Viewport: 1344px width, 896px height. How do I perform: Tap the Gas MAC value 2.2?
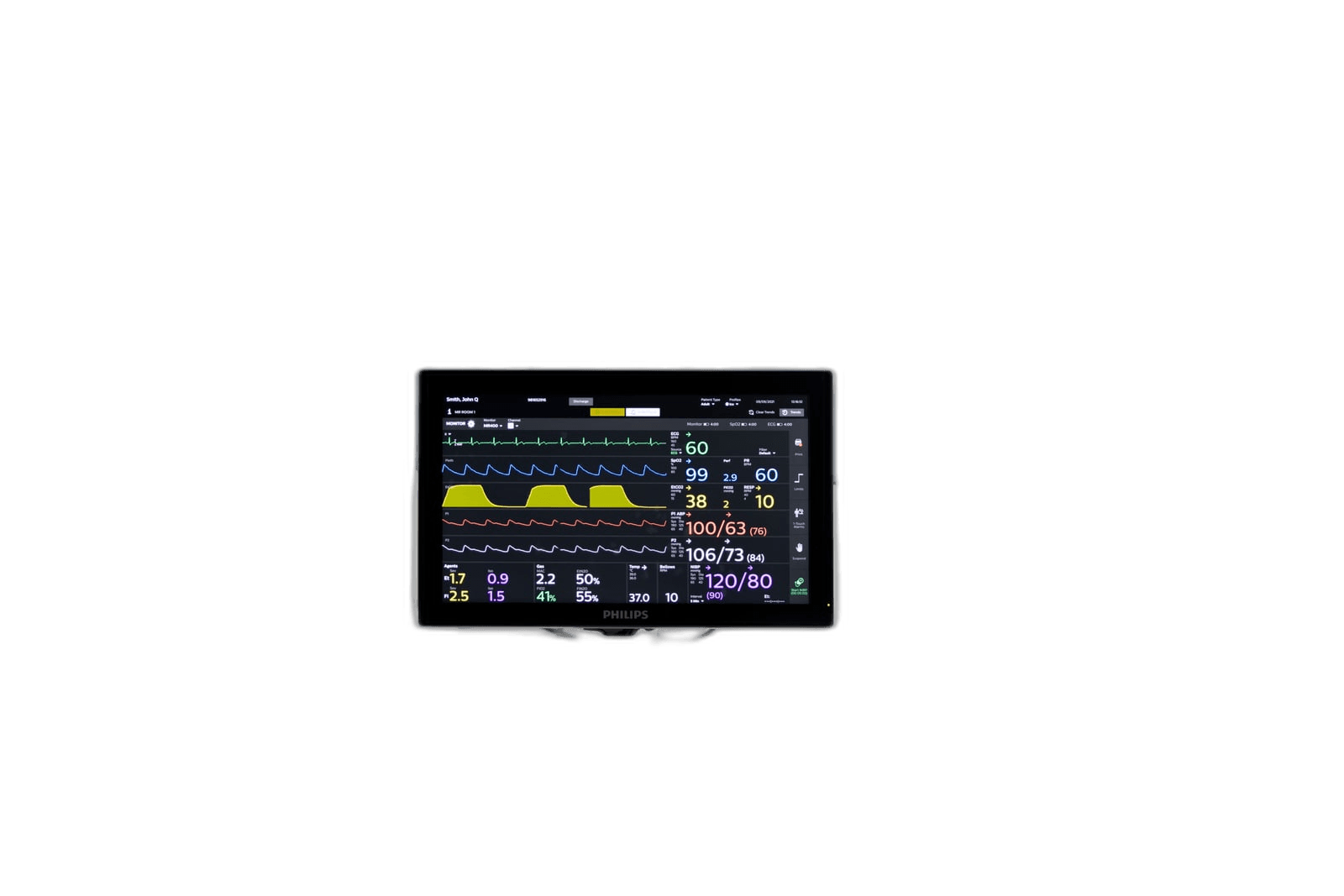(x=546, y=579)
